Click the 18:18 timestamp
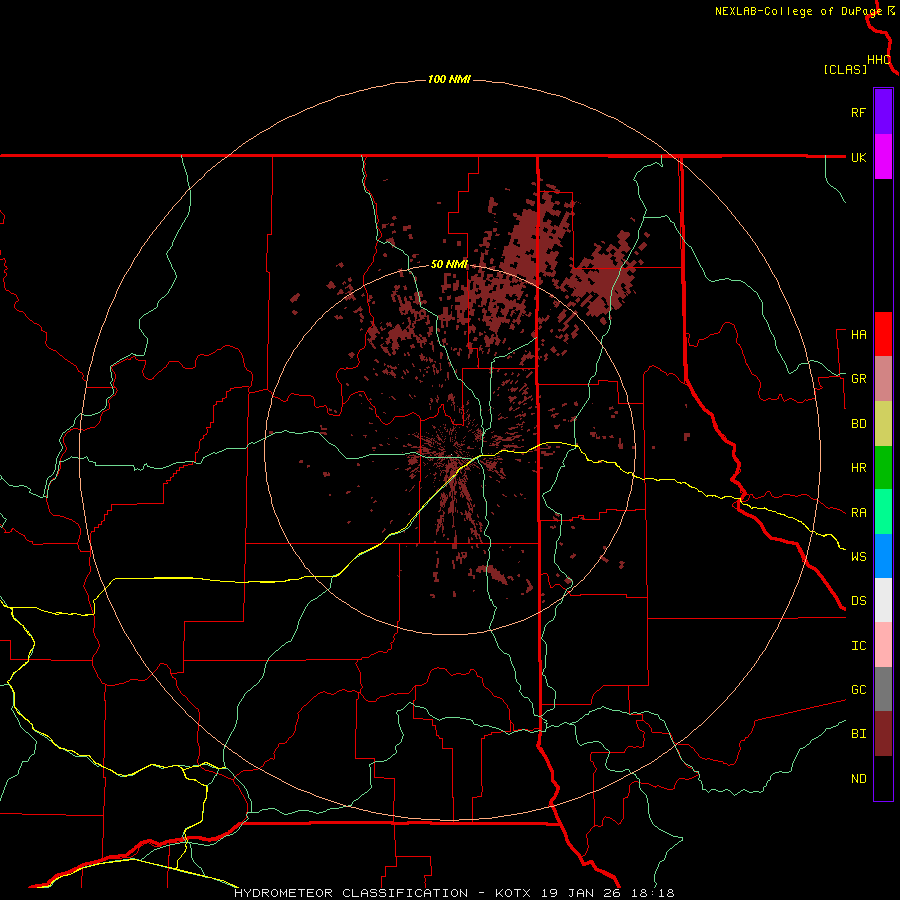Screen dimensions: 900x900 (x=655, y=893)
